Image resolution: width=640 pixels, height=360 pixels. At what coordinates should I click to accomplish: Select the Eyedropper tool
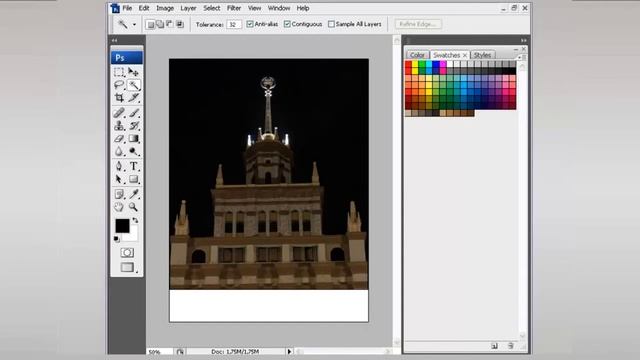pos(133,194)
